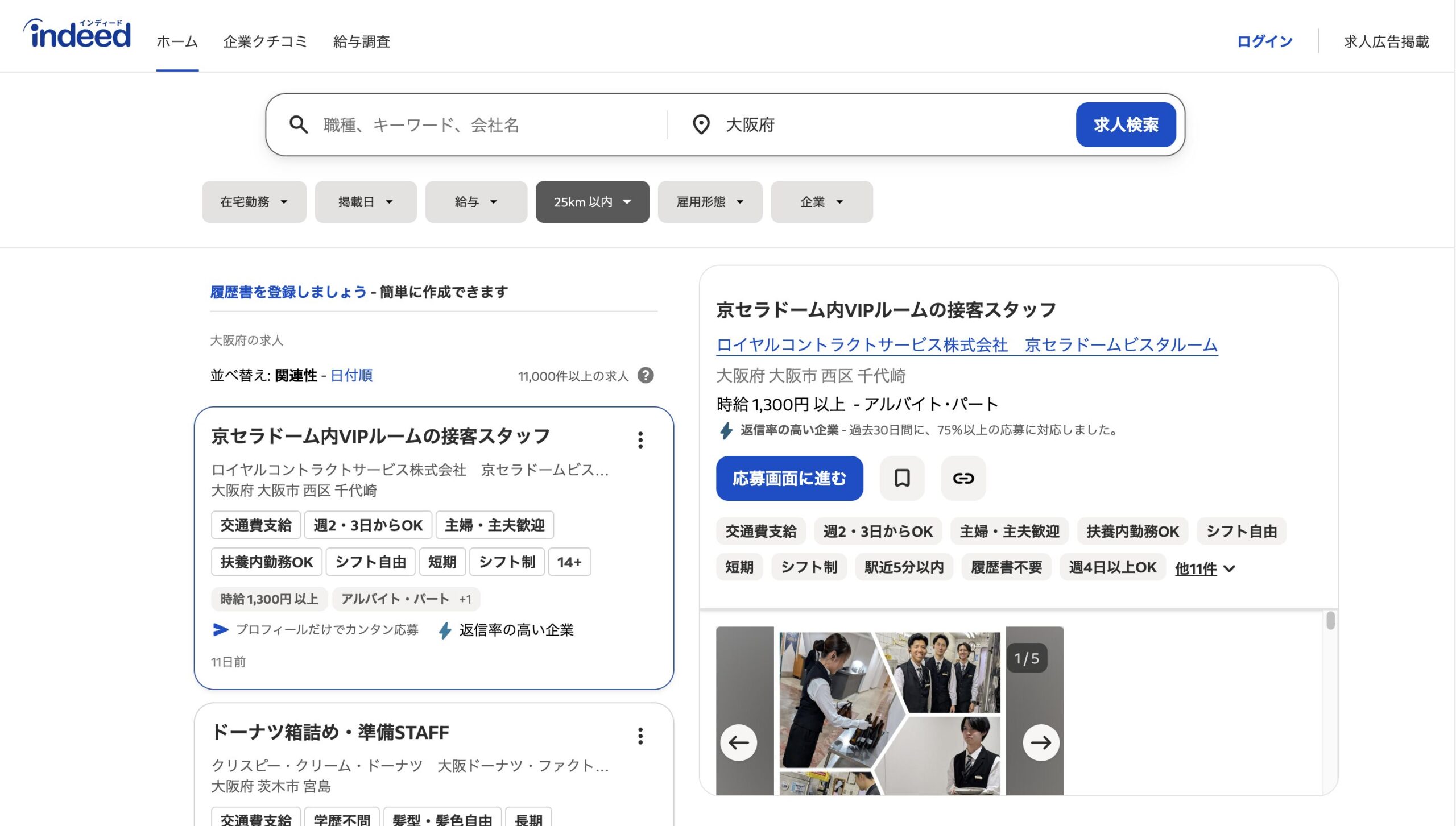Expand the 雇用形態 filter dropdown
Screen dimensions: 1456x826
click(710, 202)
